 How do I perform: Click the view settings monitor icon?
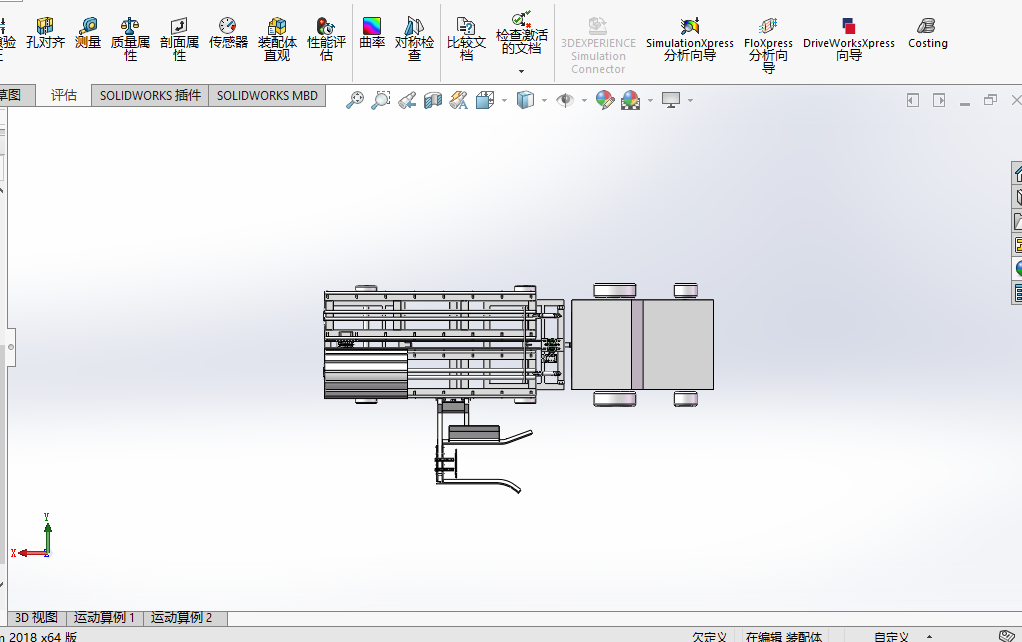click(671, 100)
